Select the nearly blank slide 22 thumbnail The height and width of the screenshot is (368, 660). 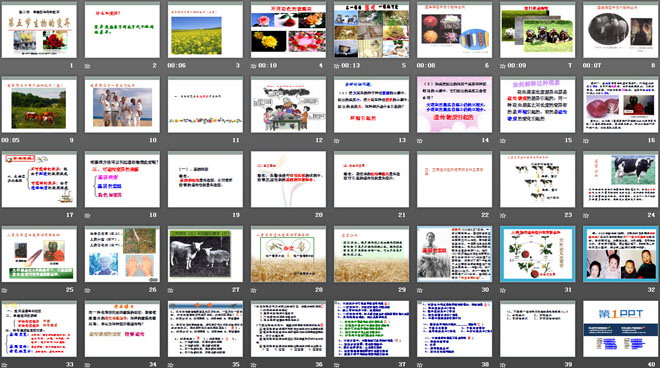pos(455,180)
